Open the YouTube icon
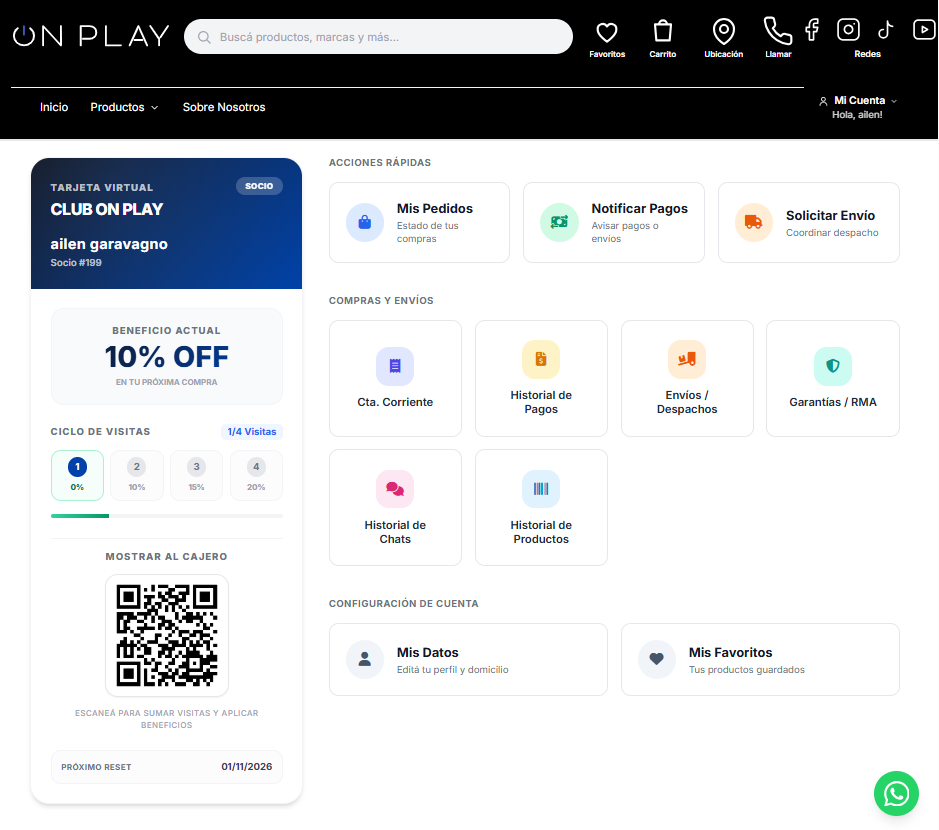939x830 pixels. point(924,30)
